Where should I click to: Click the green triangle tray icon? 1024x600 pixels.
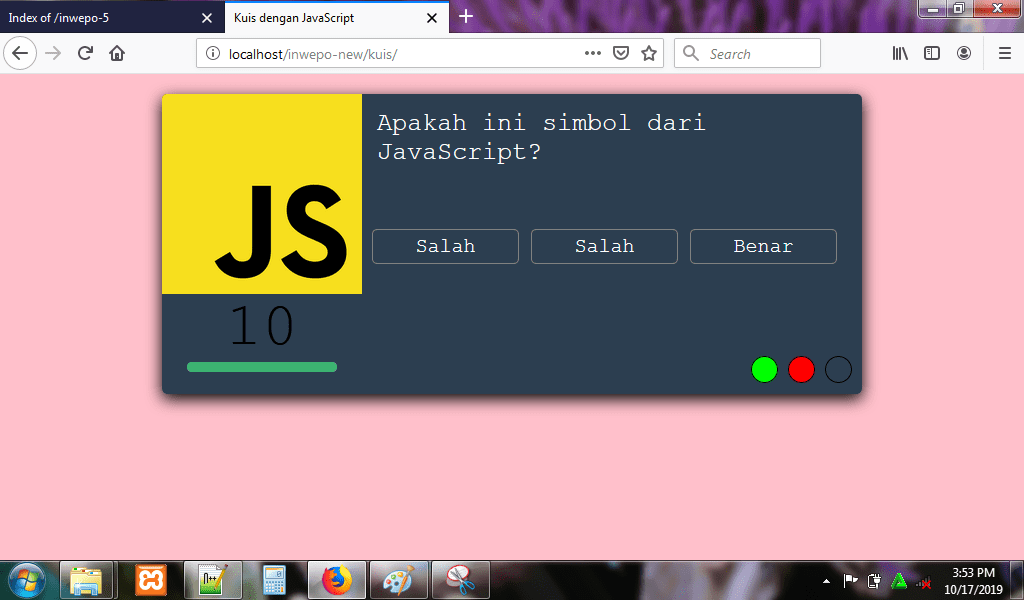pos(899,580)
